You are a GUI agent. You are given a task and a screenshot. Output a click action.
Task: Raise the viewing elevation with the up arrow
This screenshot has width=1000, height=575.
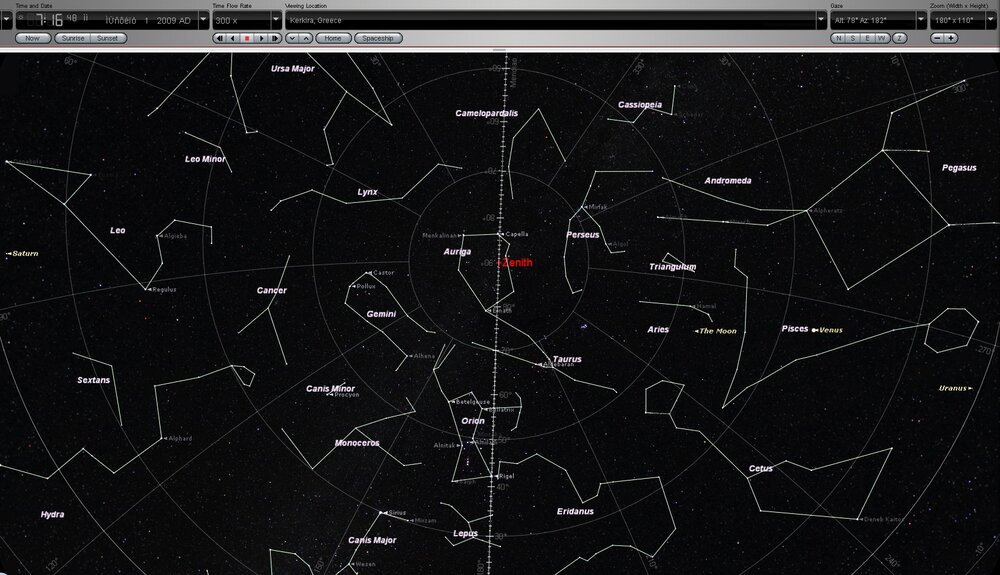[306, 38]
